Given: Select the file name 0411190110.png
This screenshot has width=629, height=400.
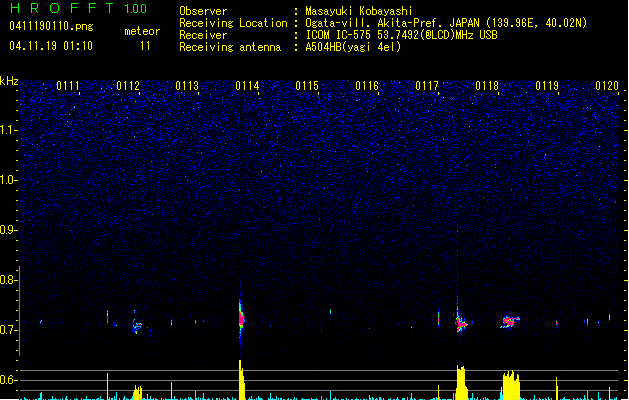Looking at the screenshot, I should pyautogui.click(x=51, y=26).
